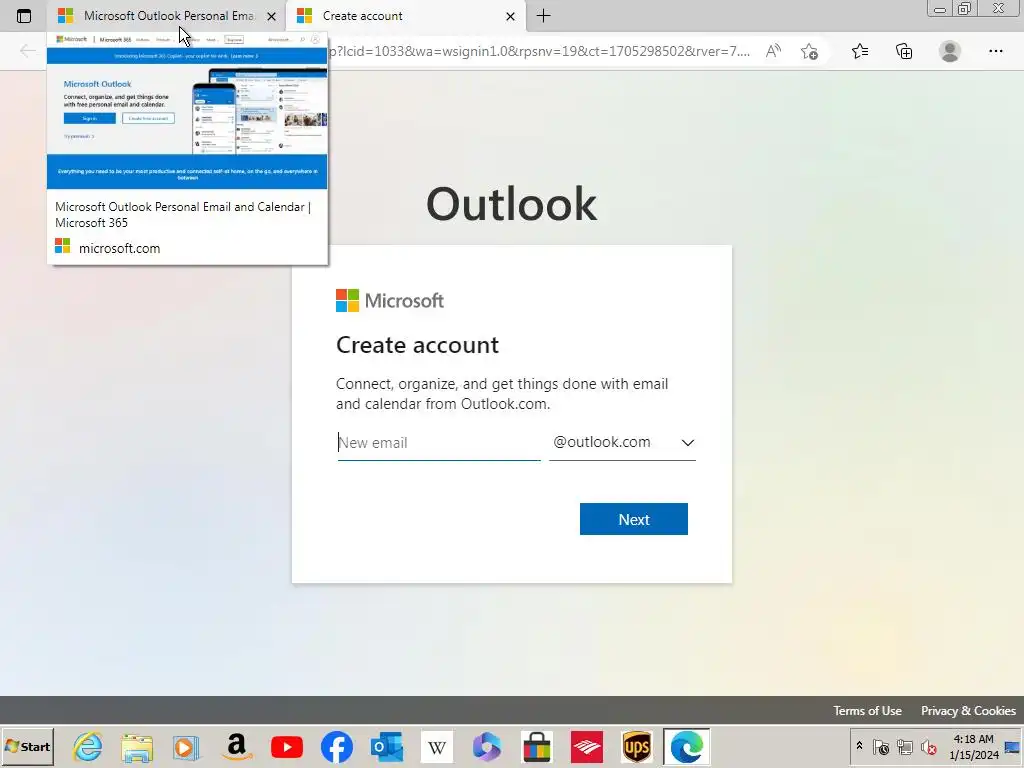The image size is (1024, 768).
Task: Click the Microsoft logo in the card
Action: (x=390, y=300)
